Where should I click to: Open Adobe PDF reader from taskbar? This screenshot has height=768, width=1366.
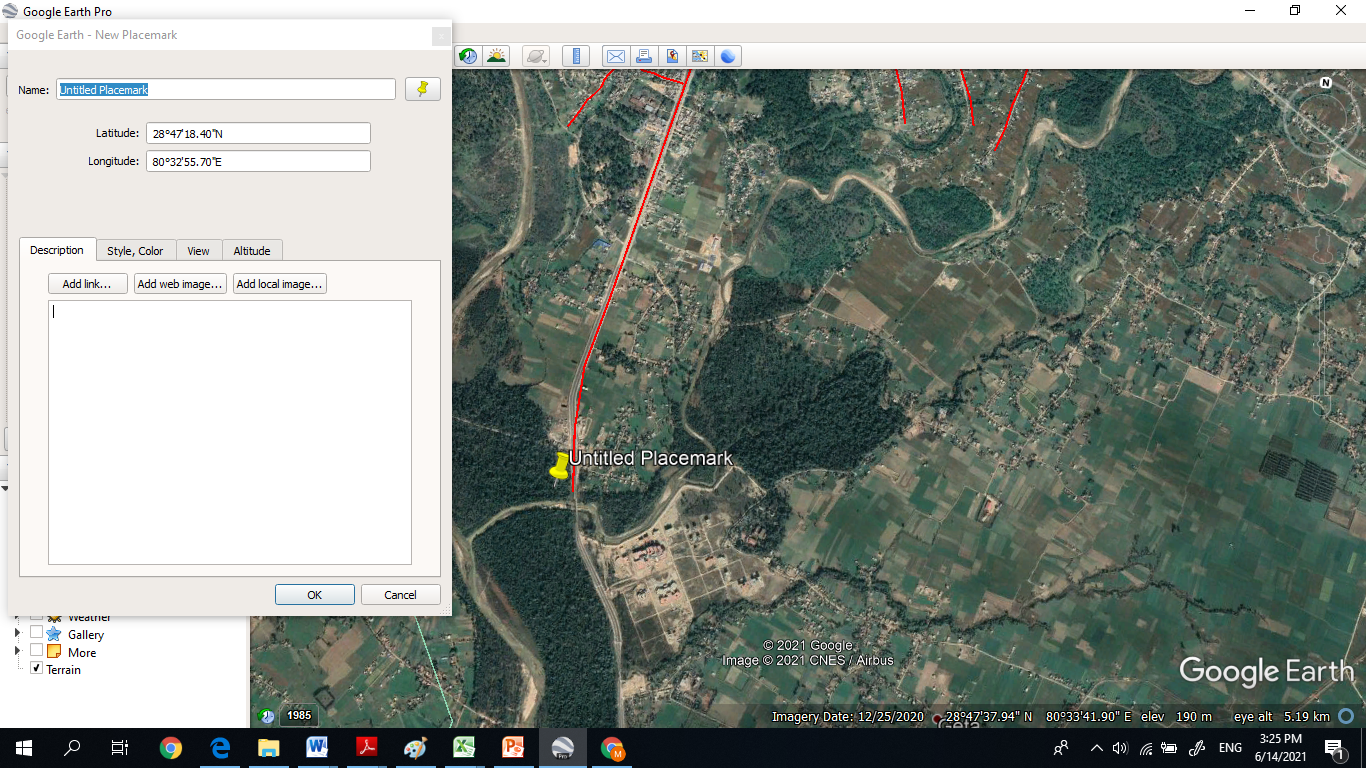tap(366, 748)
